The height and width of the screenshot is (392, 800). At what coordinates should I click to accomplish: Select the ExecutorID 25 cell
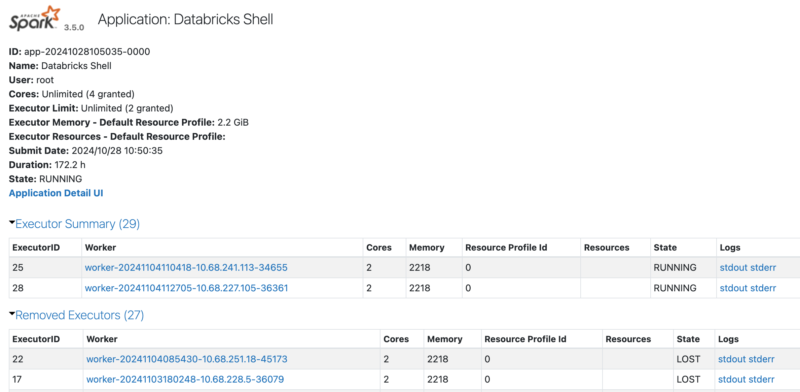click(x=45, y=267)
